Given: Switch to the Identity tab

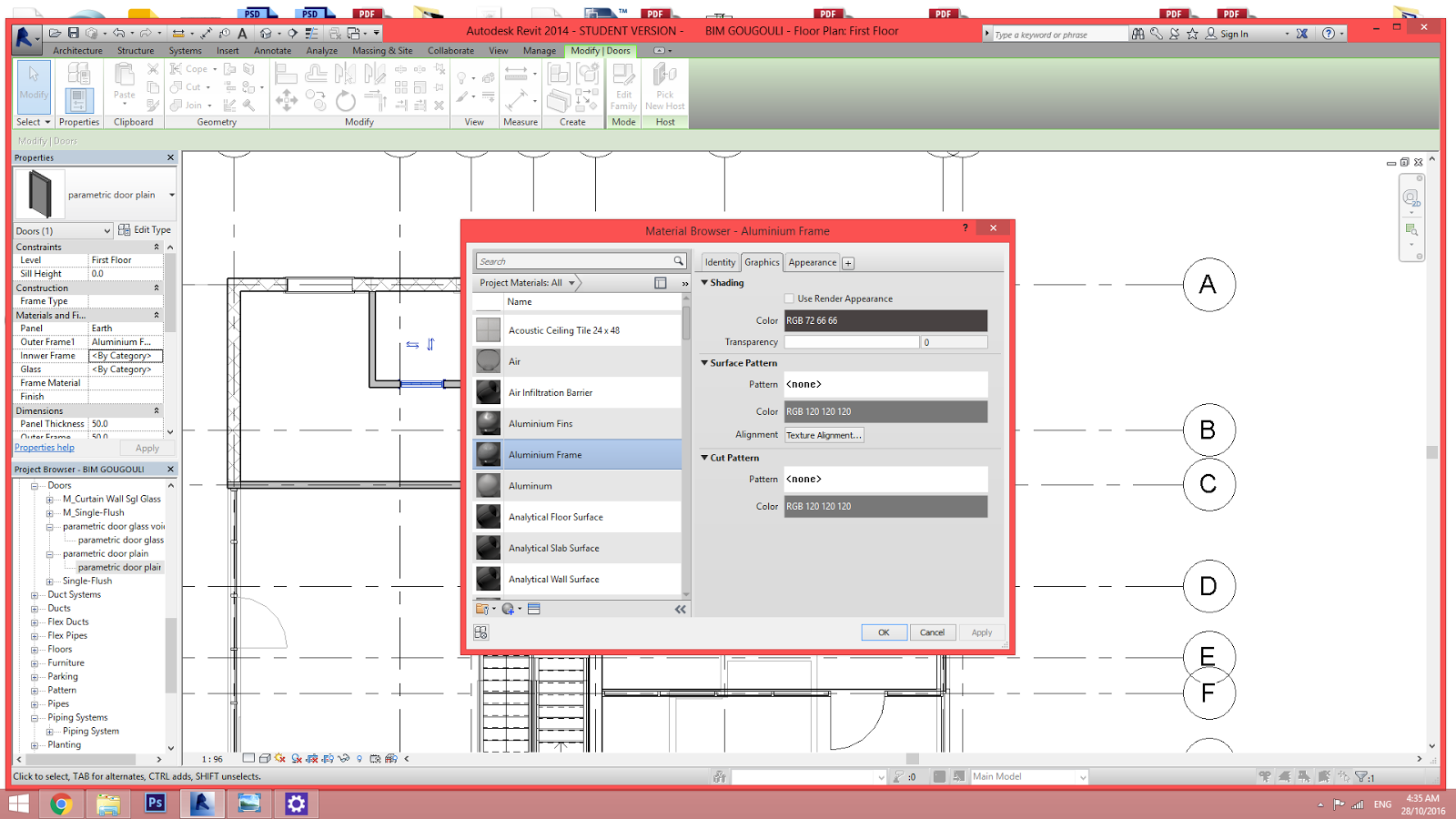Looking at the screenshot, I should (x=720, y=262).
